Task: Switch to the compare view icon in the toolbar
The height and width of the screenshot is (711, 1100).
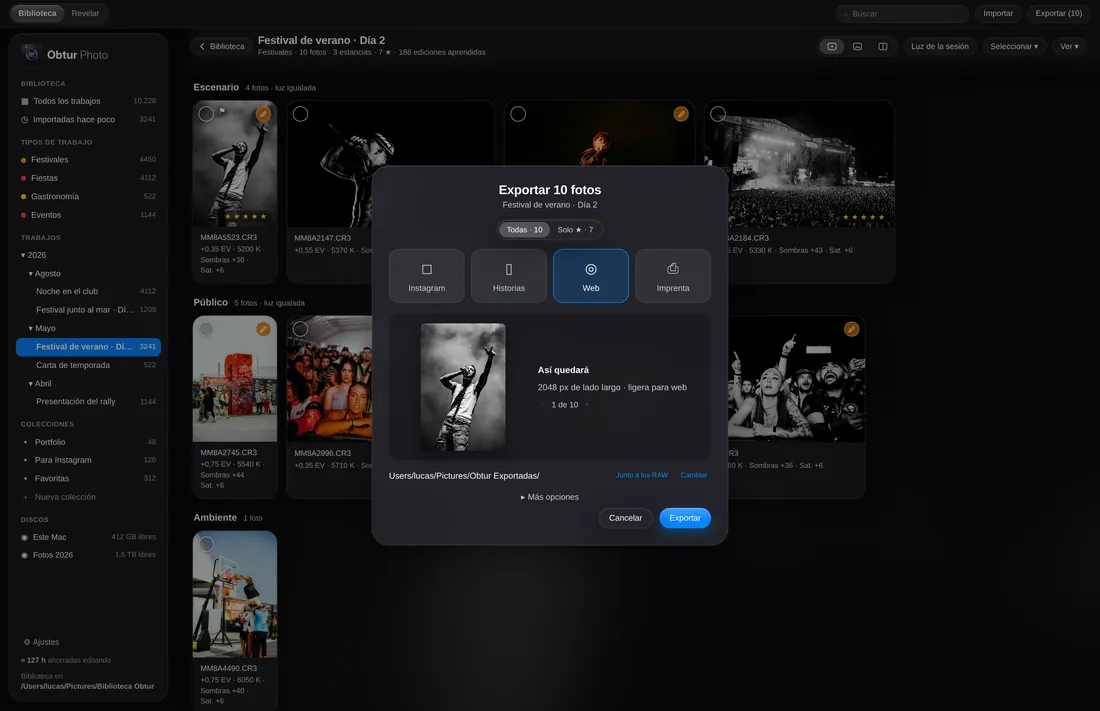Action: click(x=883, y=46)
